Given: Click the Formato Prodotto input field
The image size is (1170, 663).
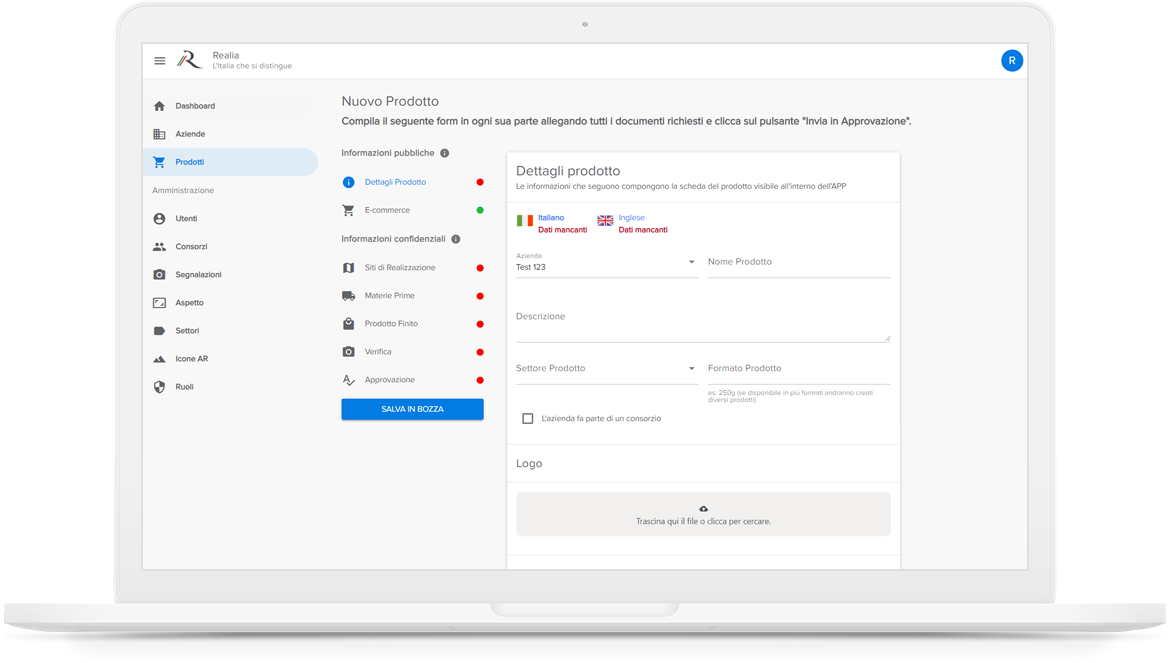Looking at the screenshot, I should point(798,369).
